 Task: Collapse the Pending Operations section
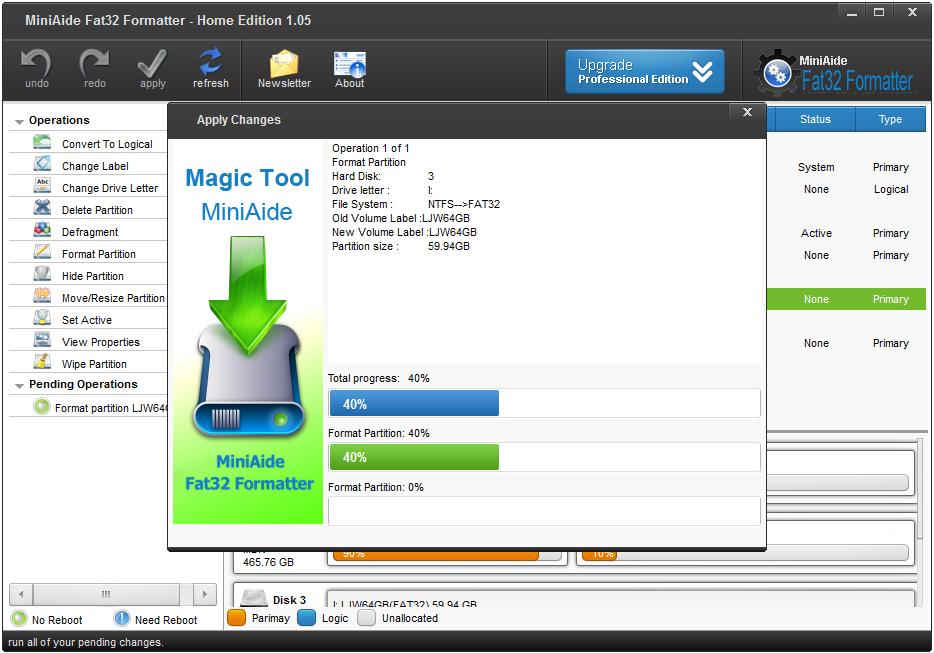(19, 385)
